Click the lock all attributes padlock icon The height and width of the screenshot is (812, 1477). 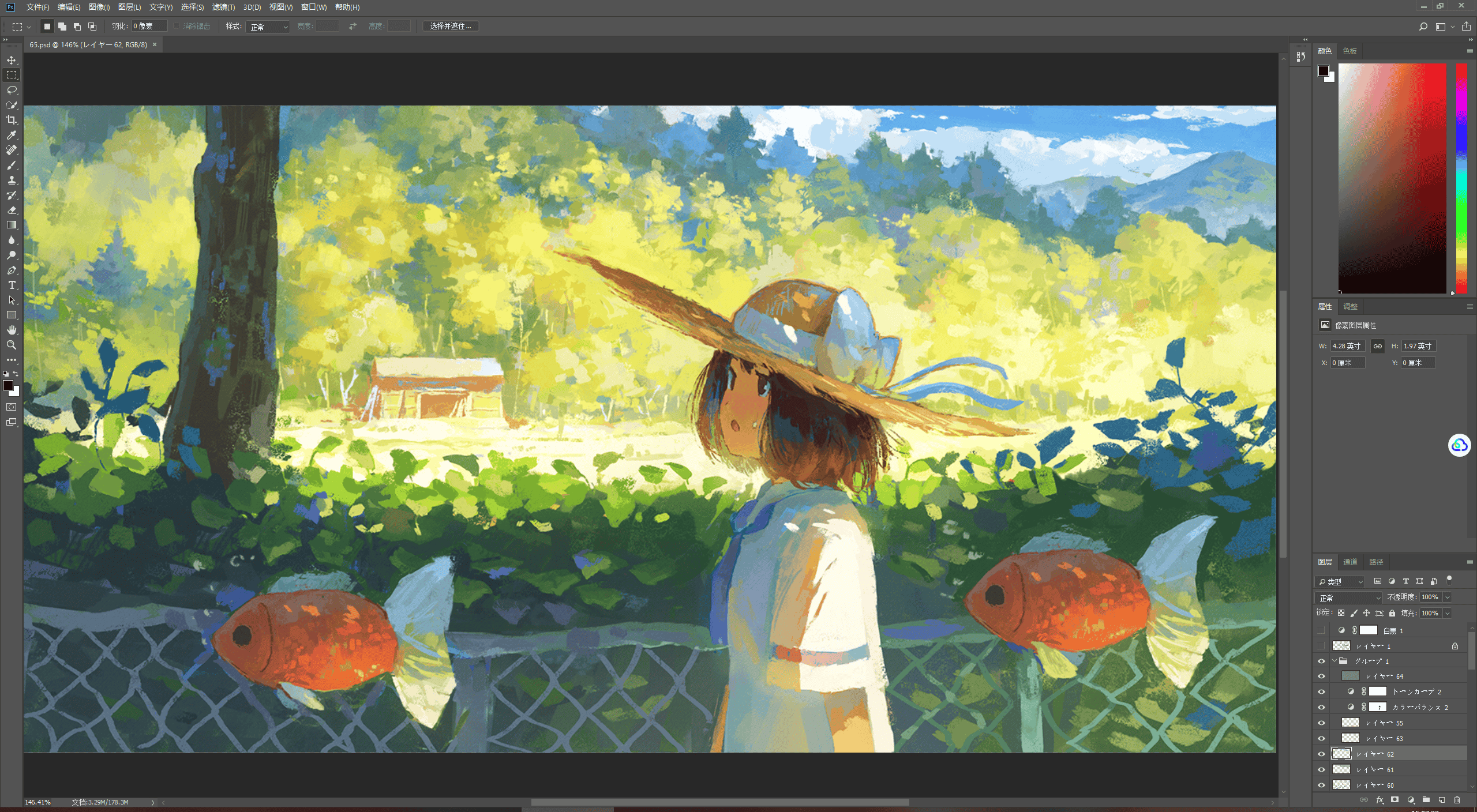point(1392,613)
